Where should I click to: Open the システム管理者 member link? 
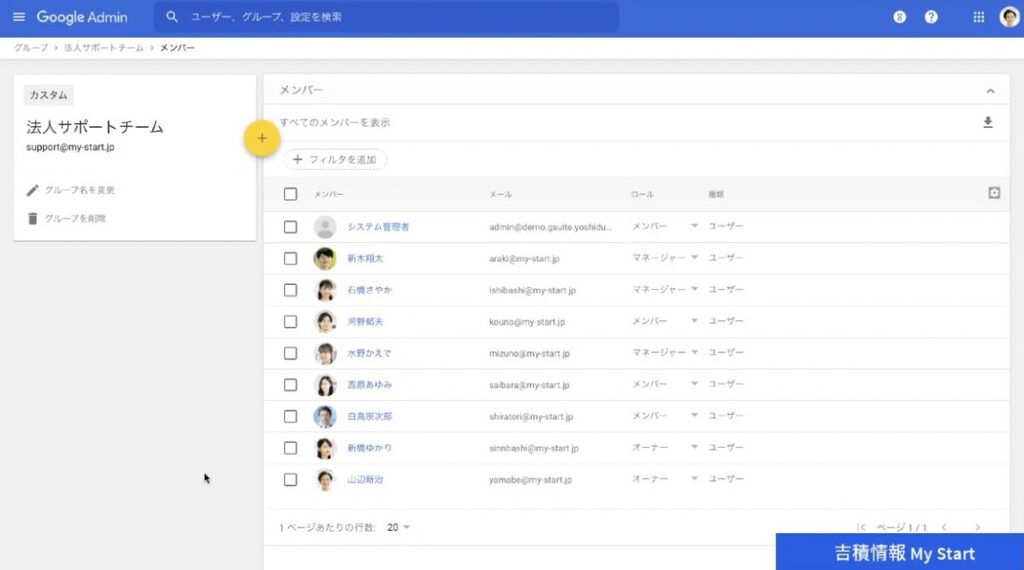378,227
